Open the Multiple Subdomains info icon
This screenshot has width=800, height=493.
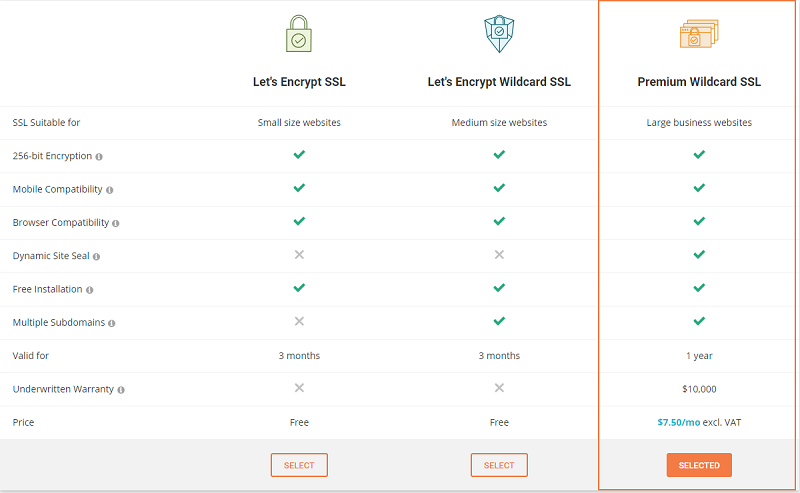[x=112, y=323]
